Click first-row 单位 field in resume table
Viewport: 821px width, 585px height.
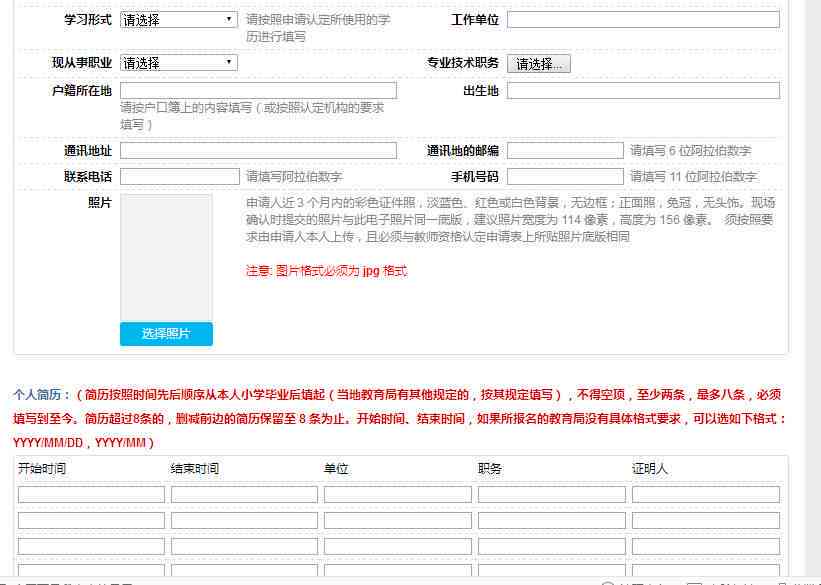click(397, 494)
